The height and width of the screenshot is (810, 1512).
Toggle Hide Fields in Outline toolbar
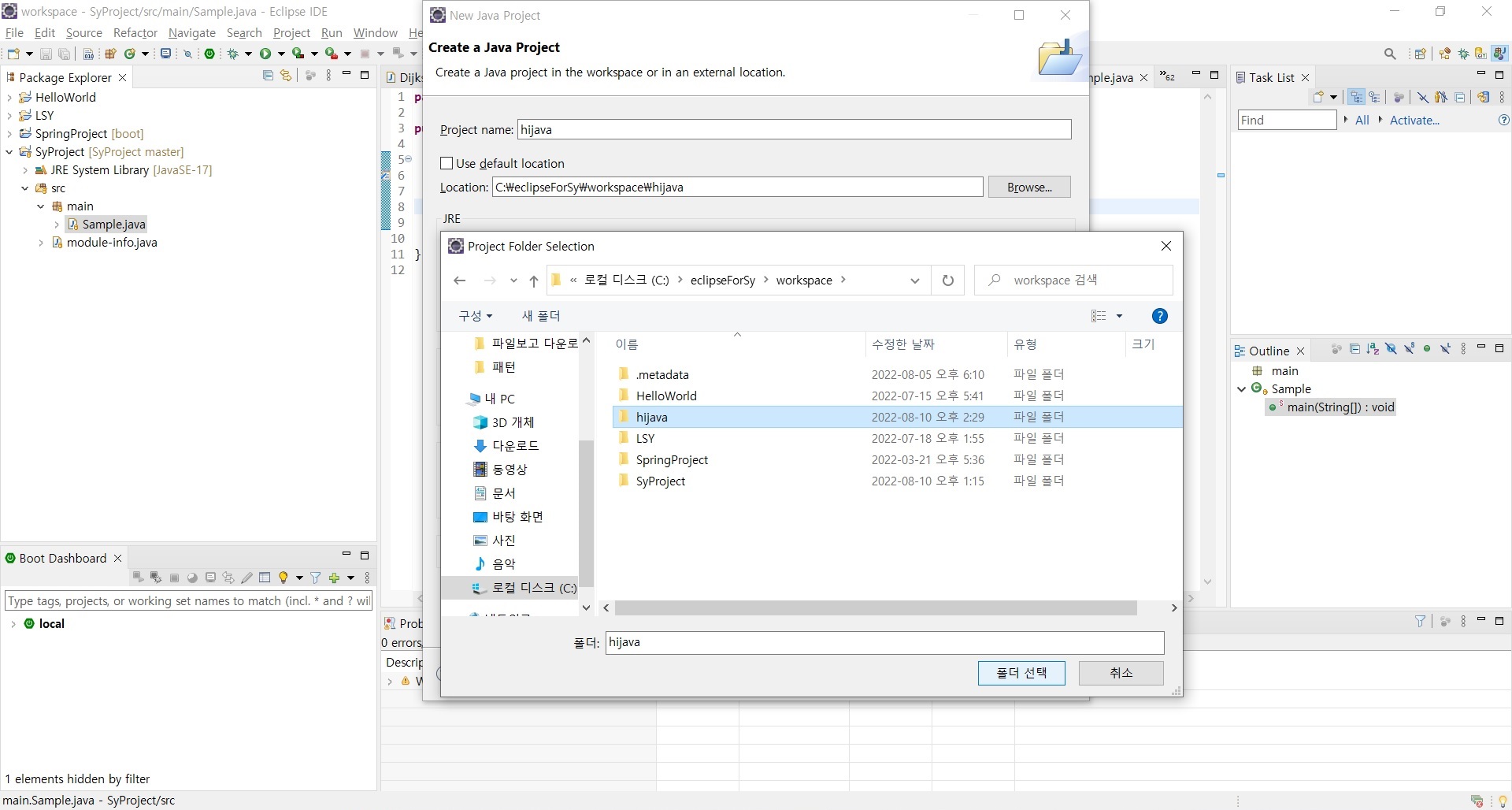click(1391, 349)
